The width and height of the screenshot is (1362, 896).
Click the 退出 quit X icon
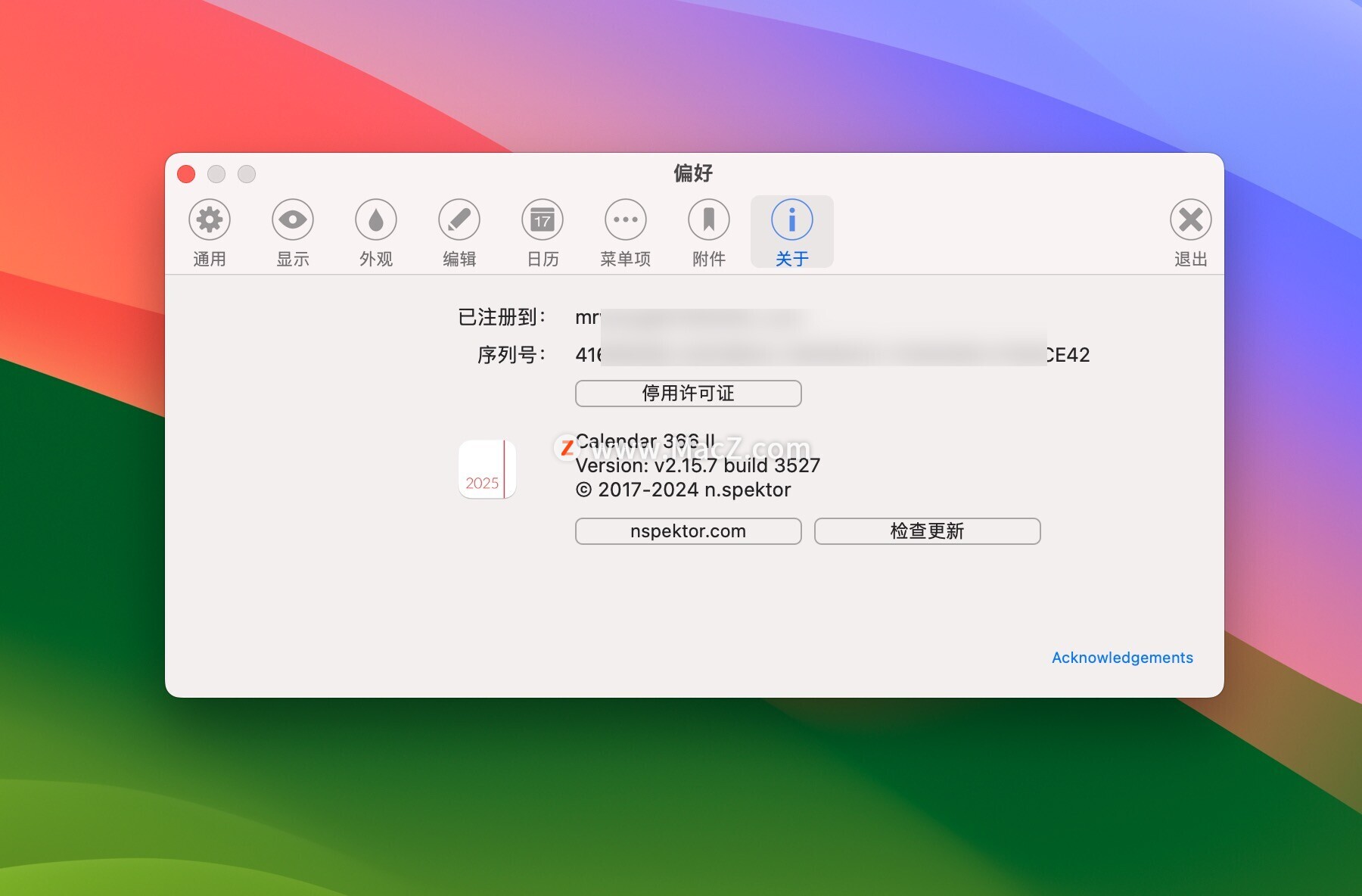pyautogui.click(x=1191, y=220)
